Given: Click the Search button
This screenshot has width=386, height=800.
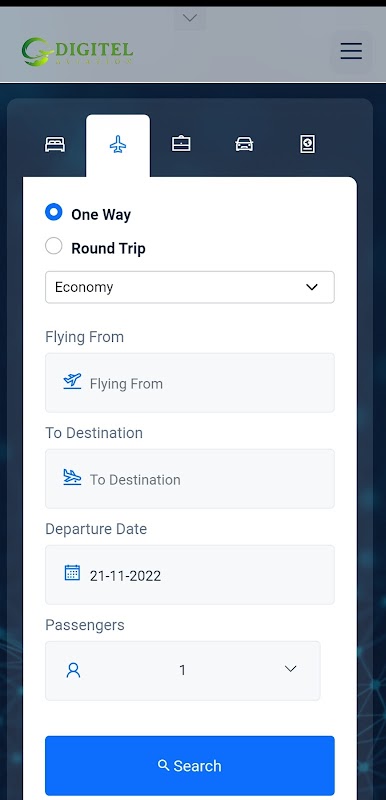Looking at the screenshot, I should 190,765.
